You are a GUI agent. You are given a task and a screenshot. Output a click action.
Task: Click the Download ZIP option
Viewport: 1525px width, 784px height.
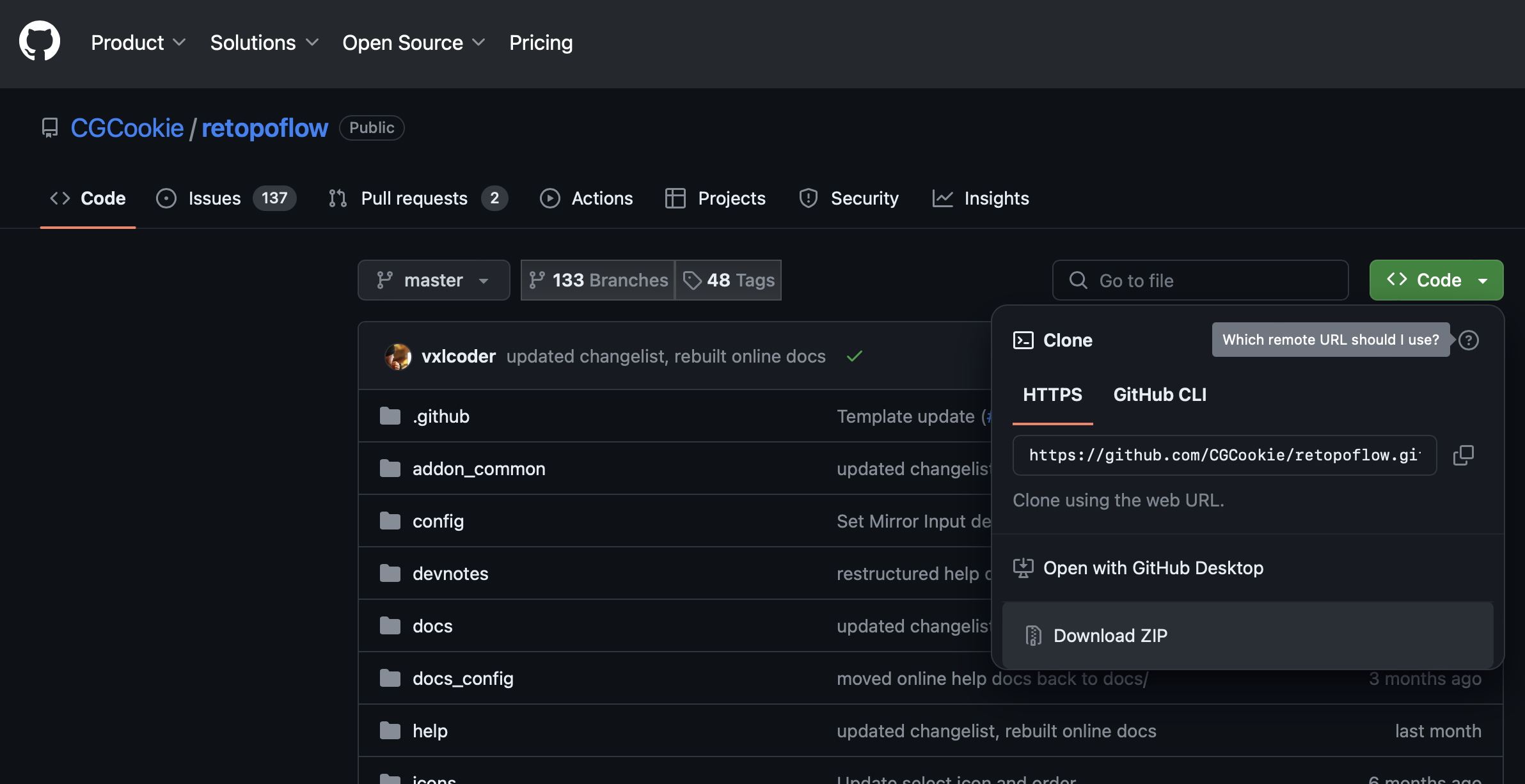(x=1110, y=636)
